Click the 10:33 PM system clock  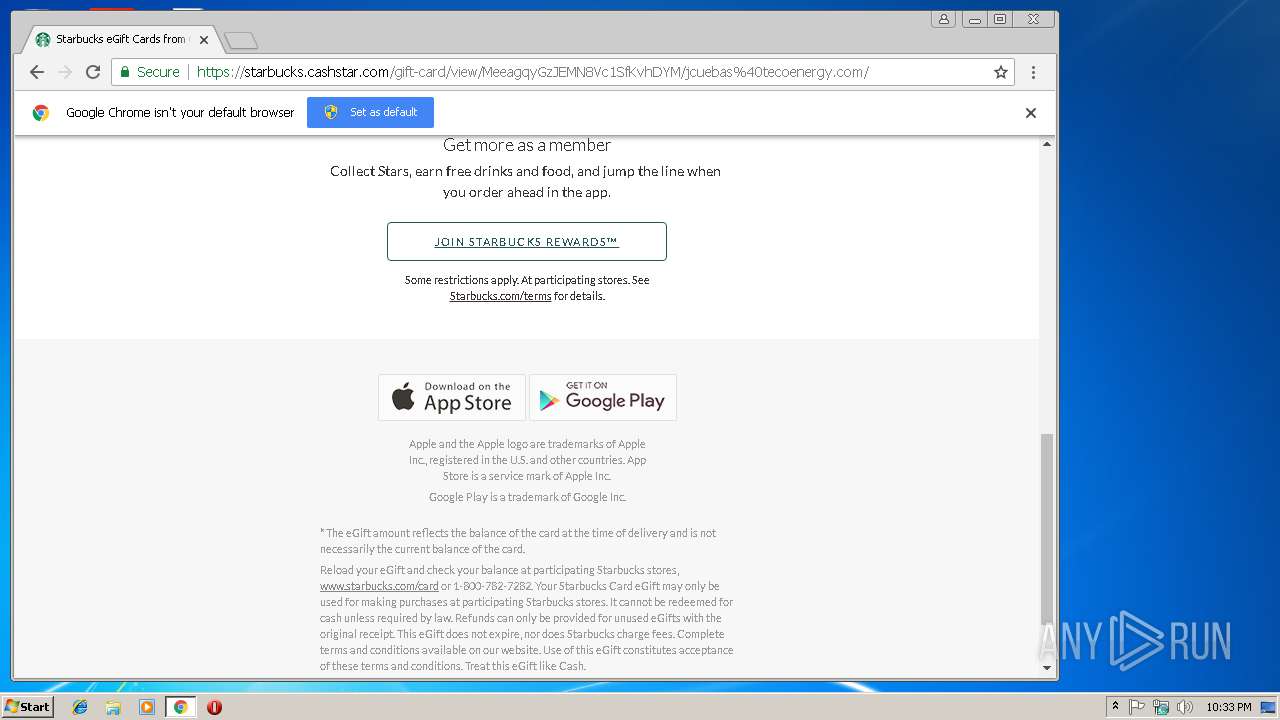(x=1228, y=707)
